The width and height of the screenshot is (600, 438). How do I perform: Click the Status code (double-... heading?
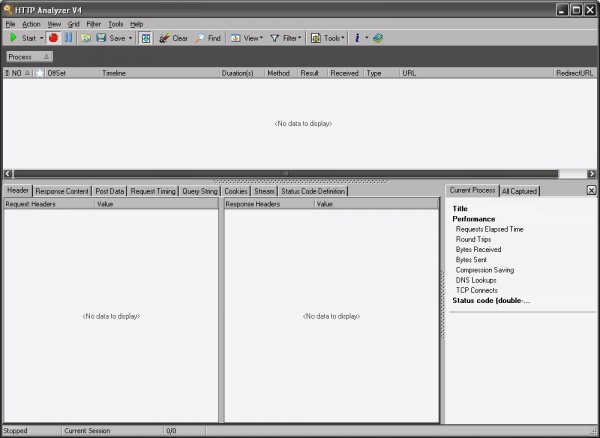491,301
